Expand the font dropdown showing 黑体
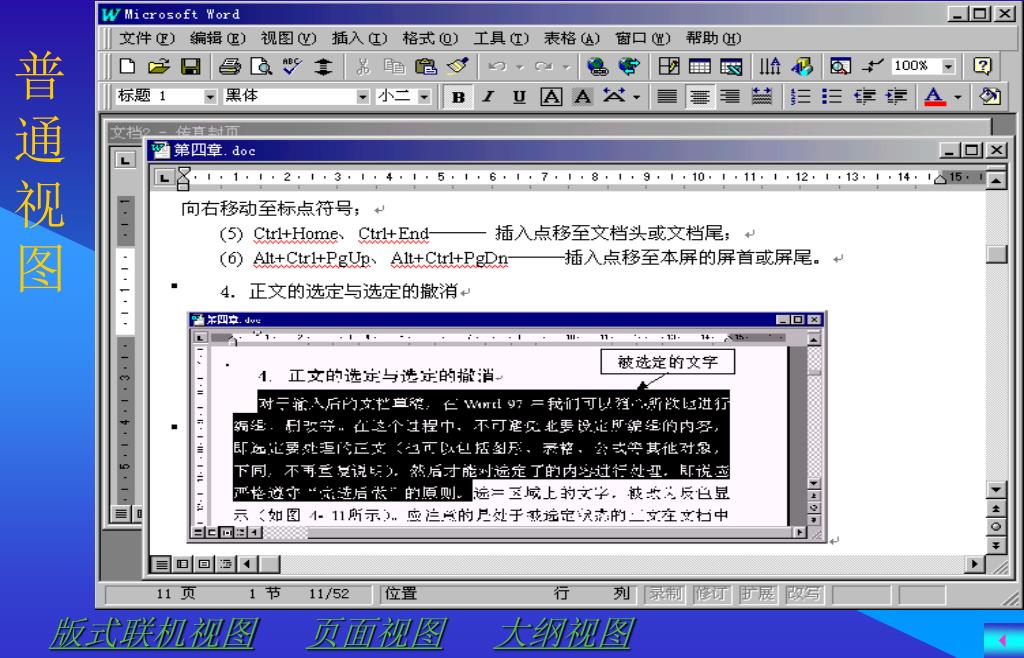Viewport: 1024px width, 658px height. [x=362, y=97]
